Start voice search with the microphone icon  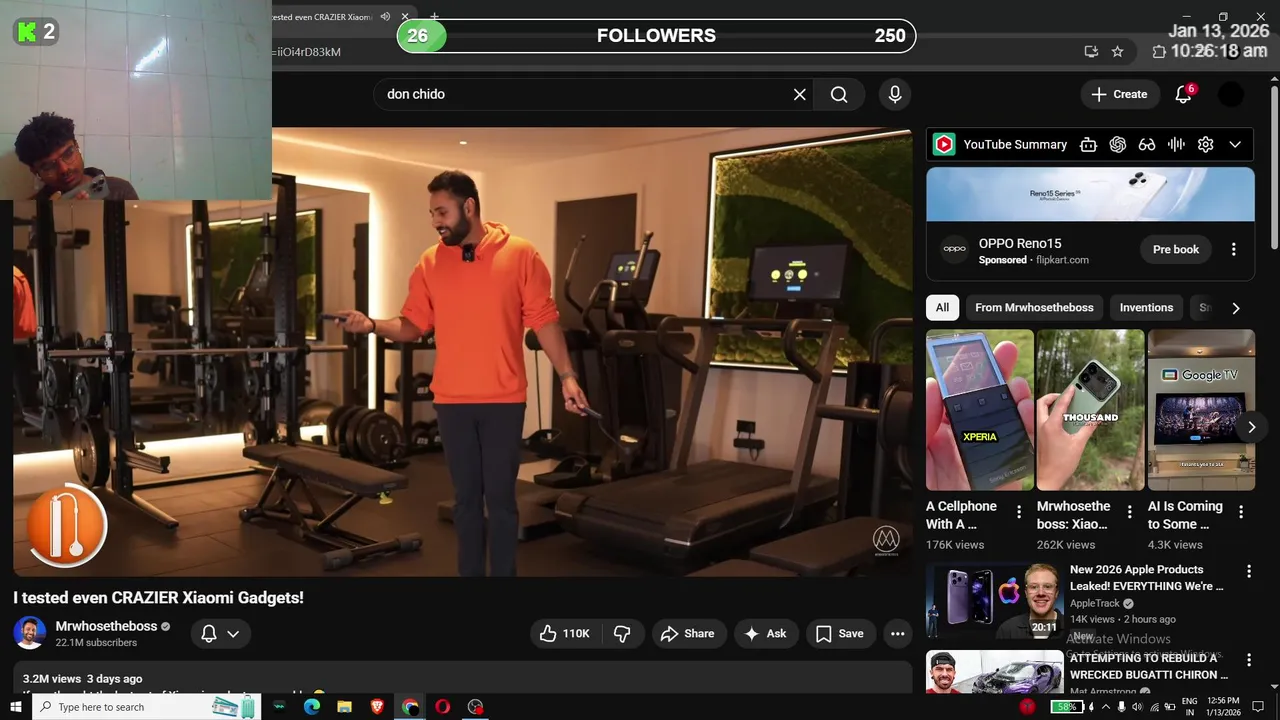point(895,94)
